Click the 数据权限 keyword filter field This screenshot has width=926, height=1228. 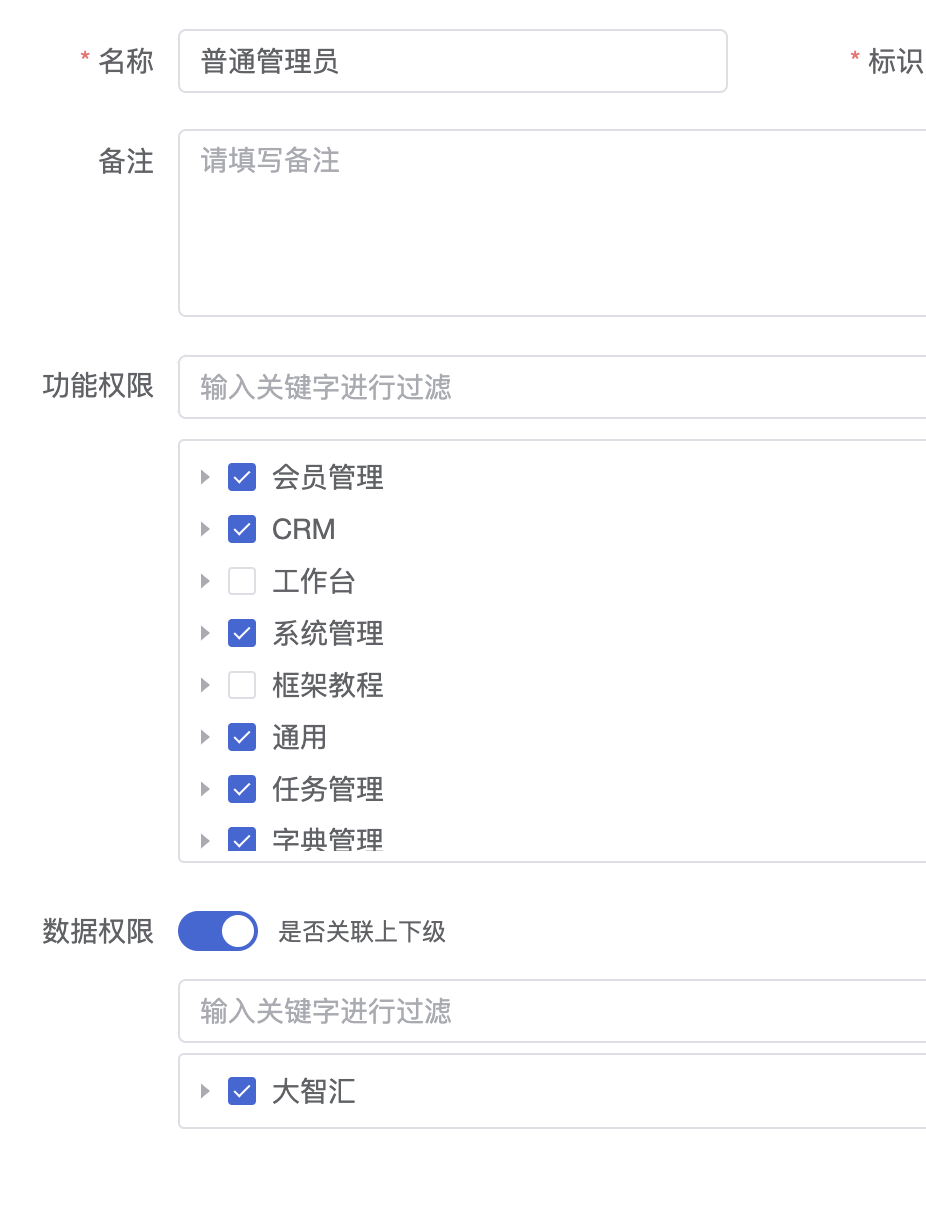coord(550,1011)
